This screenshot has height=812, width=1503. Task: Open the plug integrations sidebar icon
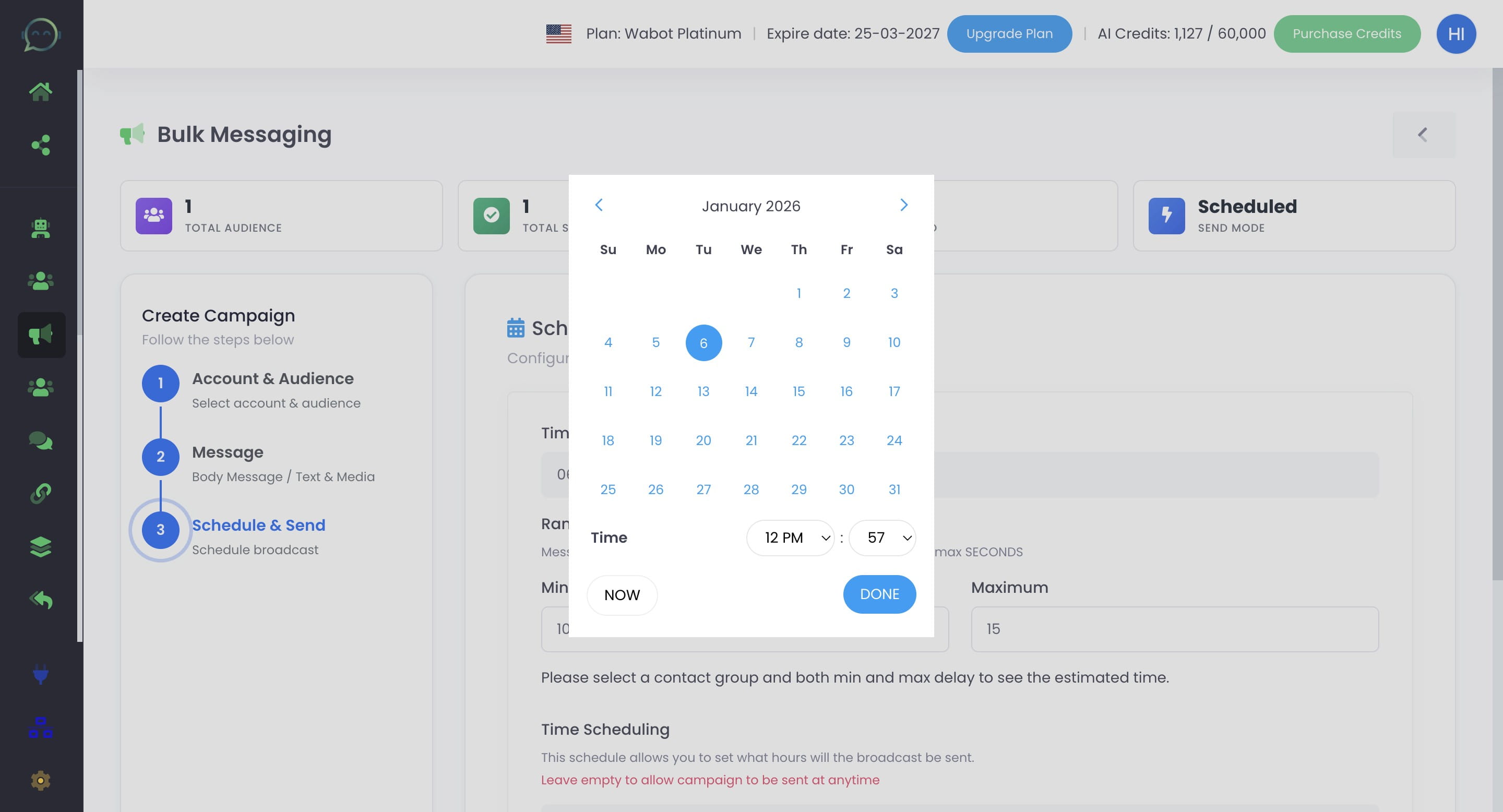(40, 675)
